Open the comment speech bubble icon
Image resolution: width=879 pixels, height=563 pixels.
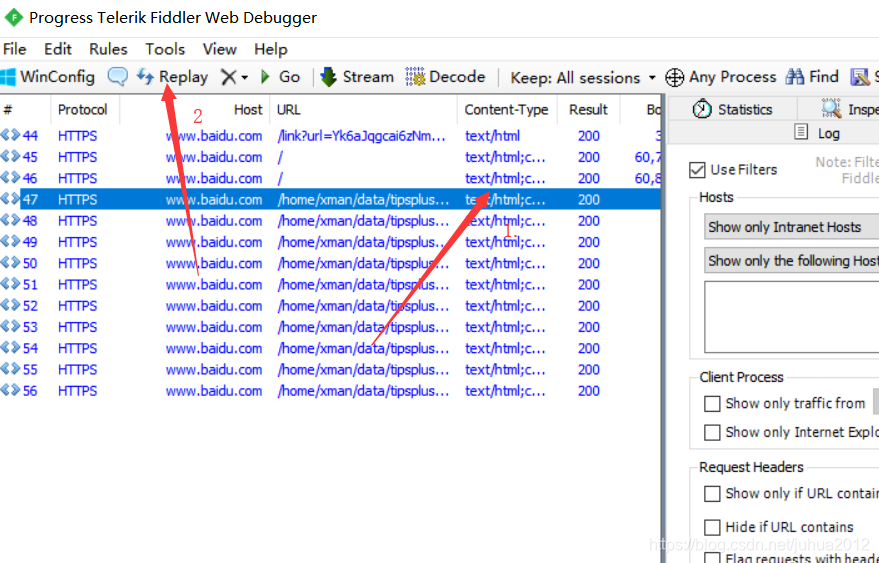pyautogui.click(x=118, y=77)
